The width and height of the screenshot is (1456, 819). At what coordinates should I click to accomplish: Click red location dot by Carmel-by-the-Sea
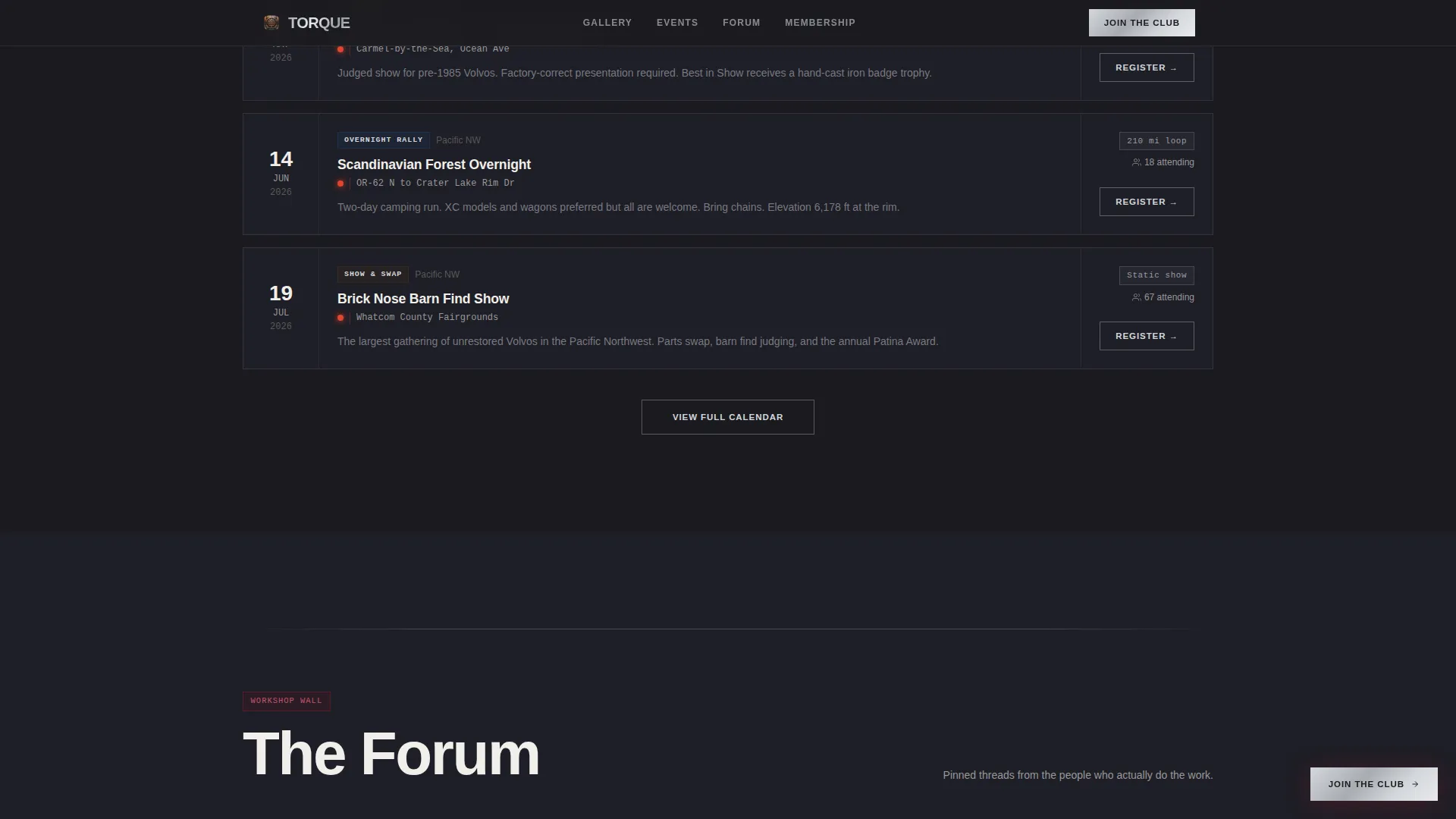tap(340, 49)
